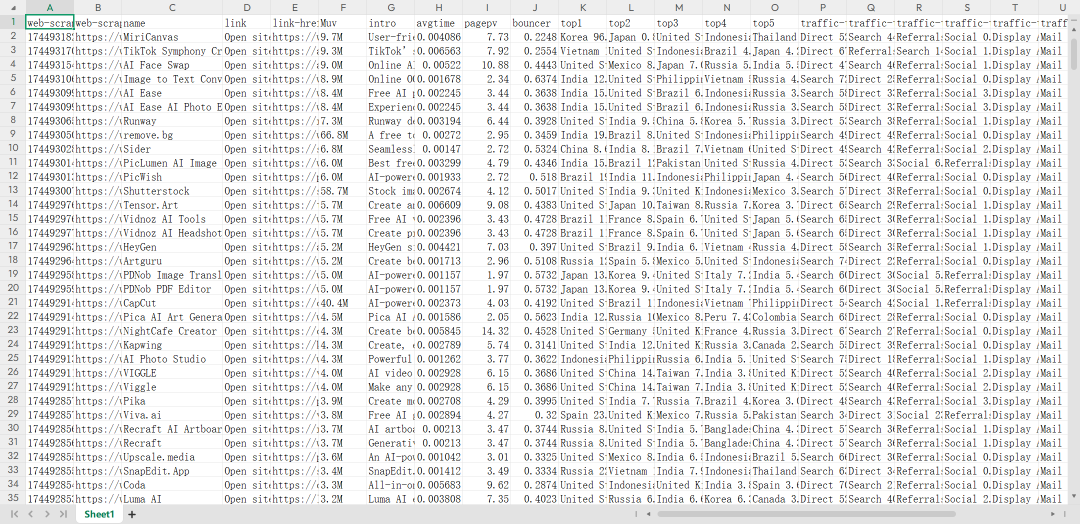
Task: Select the 0.6374 bouncer value cell
Action: click(x=534, y=79)
